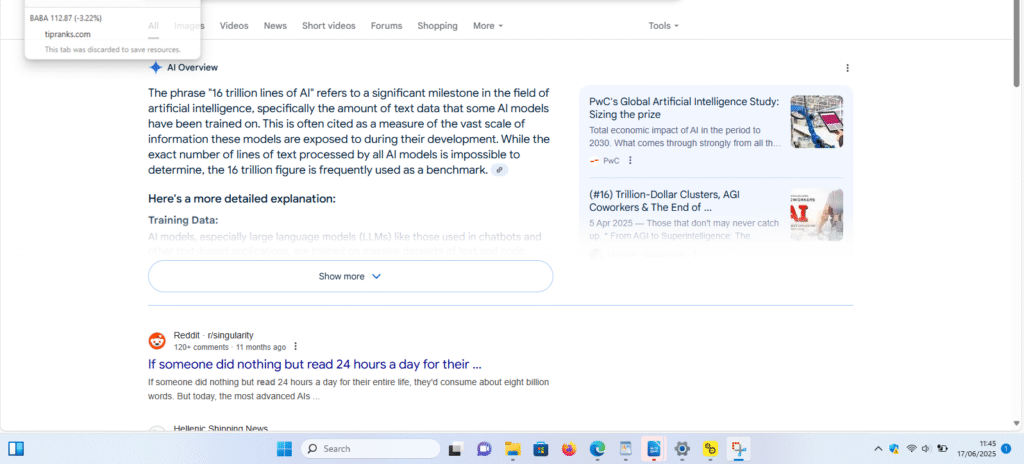
Task: Open the purple chat app on the taskbar
Action: tap(484, 449)
